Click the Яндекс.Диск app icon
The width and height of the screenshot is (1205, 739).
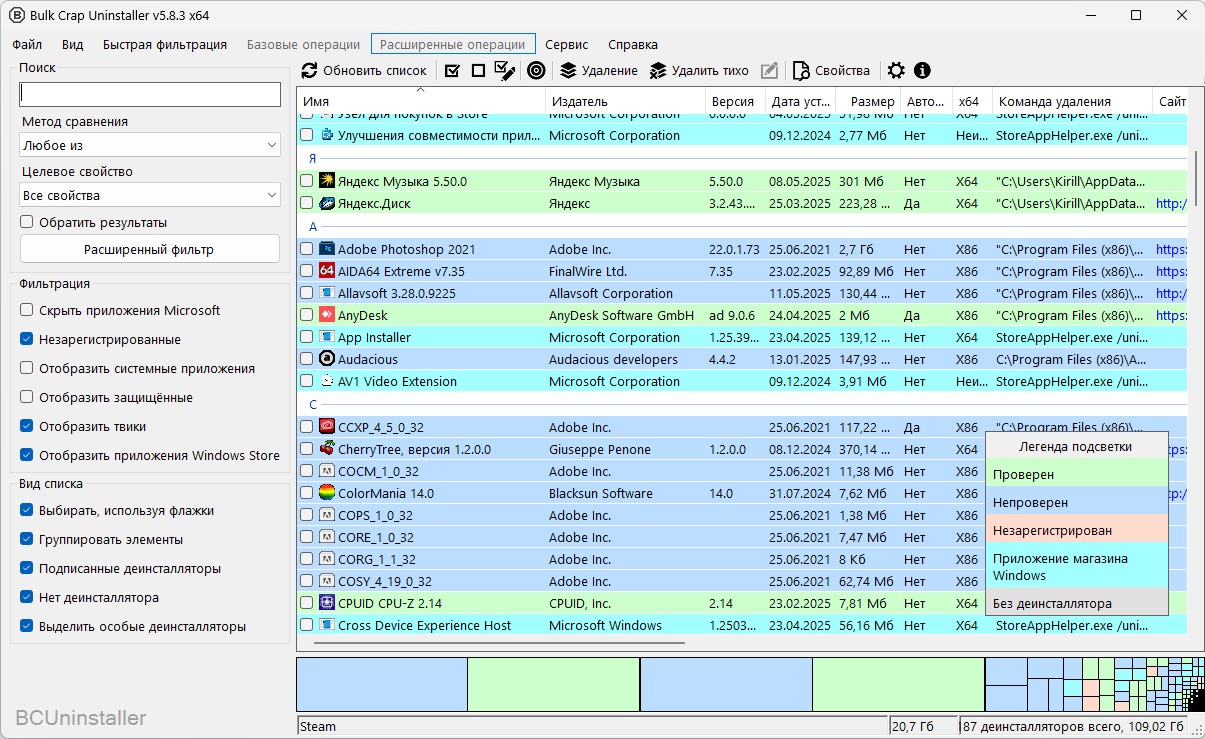pyautogui.click(x=326, y=203)
